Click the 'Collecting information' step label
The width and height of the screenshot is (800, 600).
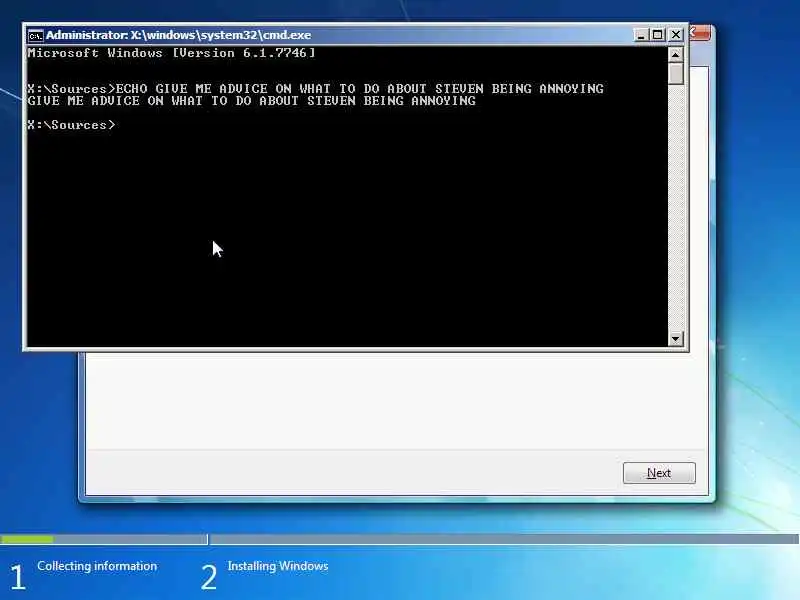point(97,566)
